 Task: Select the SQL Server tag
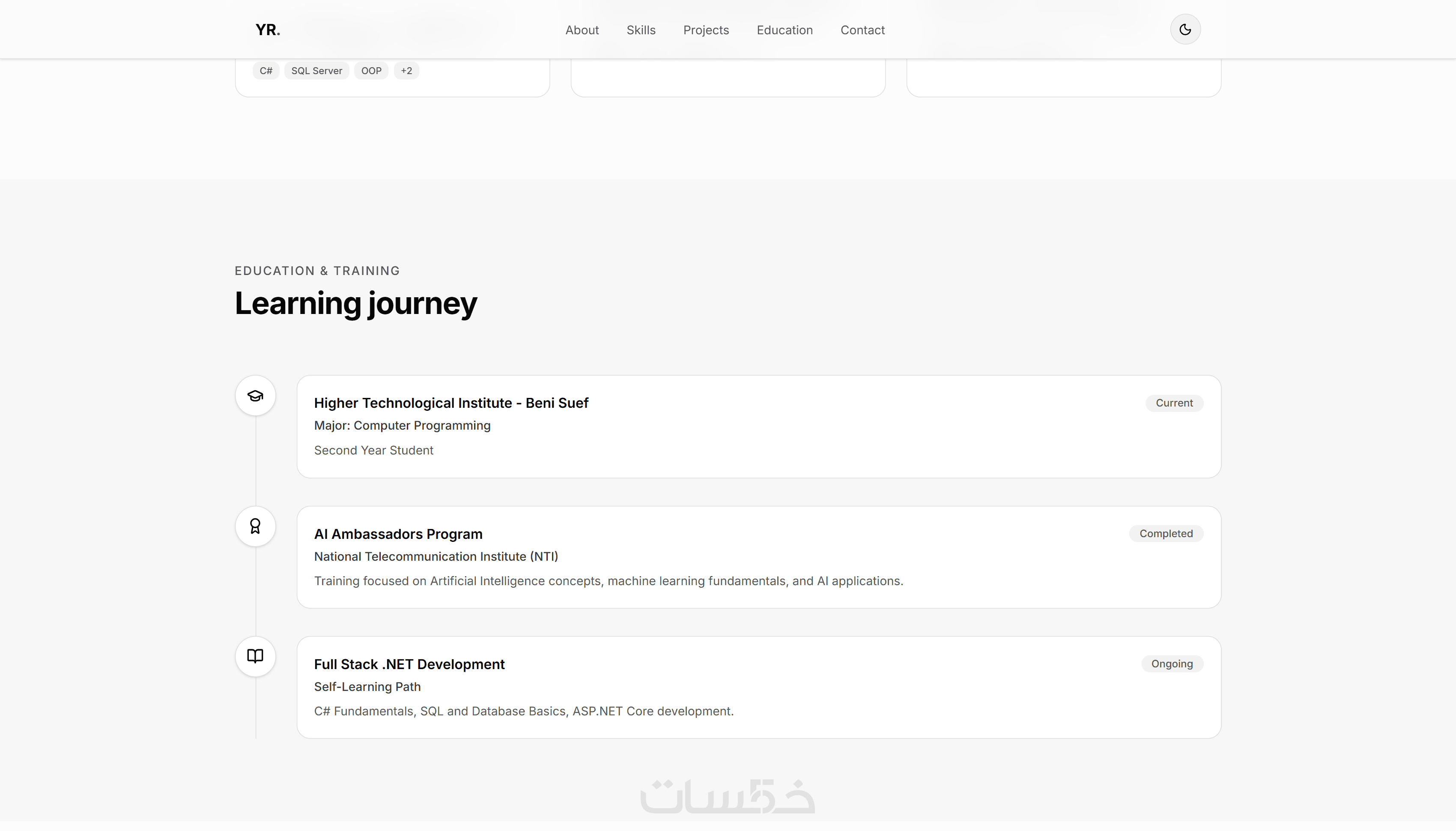316,71
